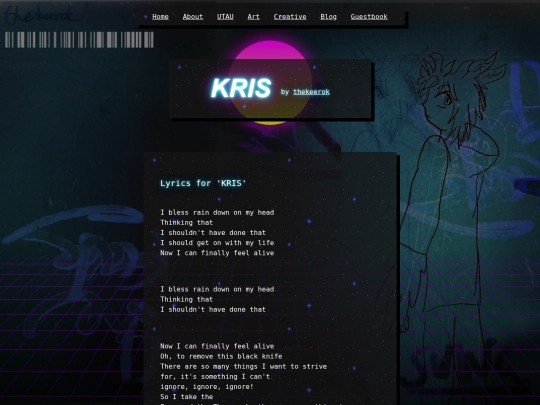Screen dimensions: 540x405
Task: Click the line "I should get on with my life"
Action: pyautogui.click(x=217, y=243)
